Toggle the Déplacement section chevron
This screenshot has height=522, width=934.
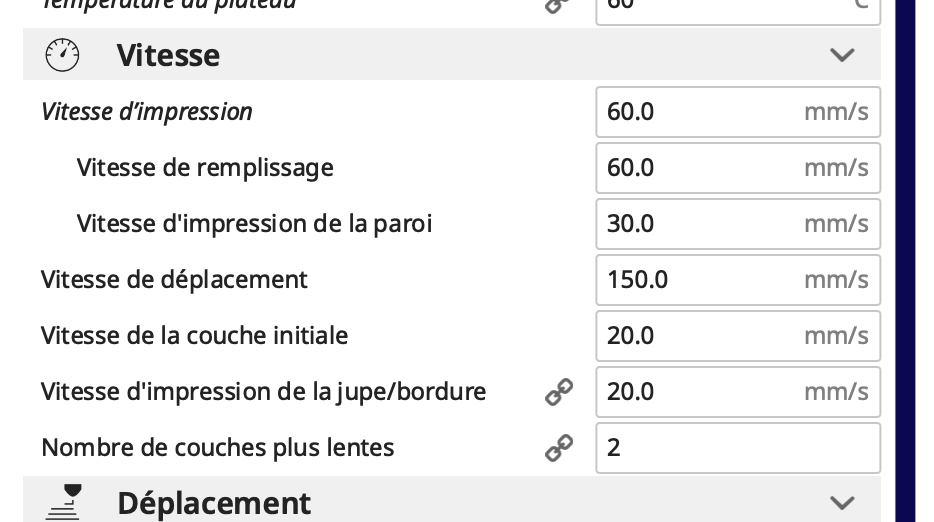842,502
